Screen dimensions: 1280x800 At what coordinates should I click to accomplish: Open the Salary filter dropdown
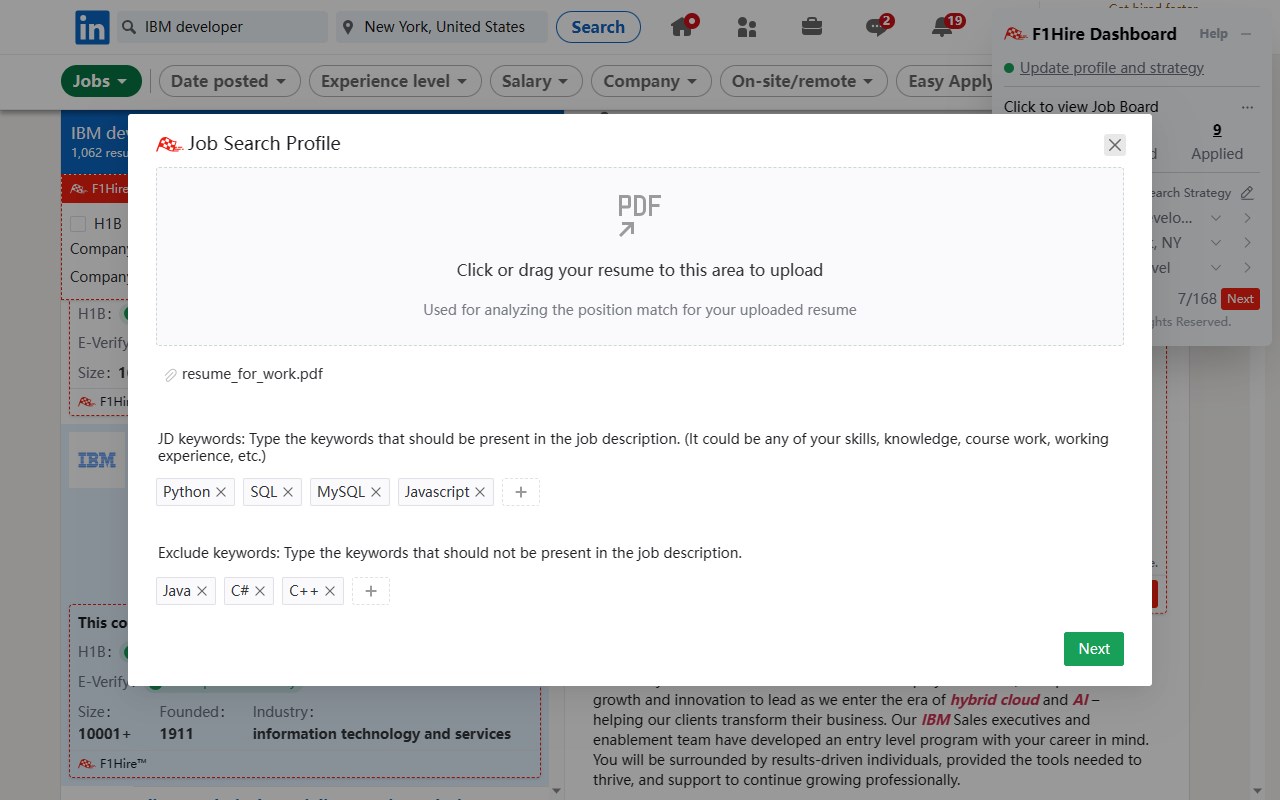click(536, 81)
